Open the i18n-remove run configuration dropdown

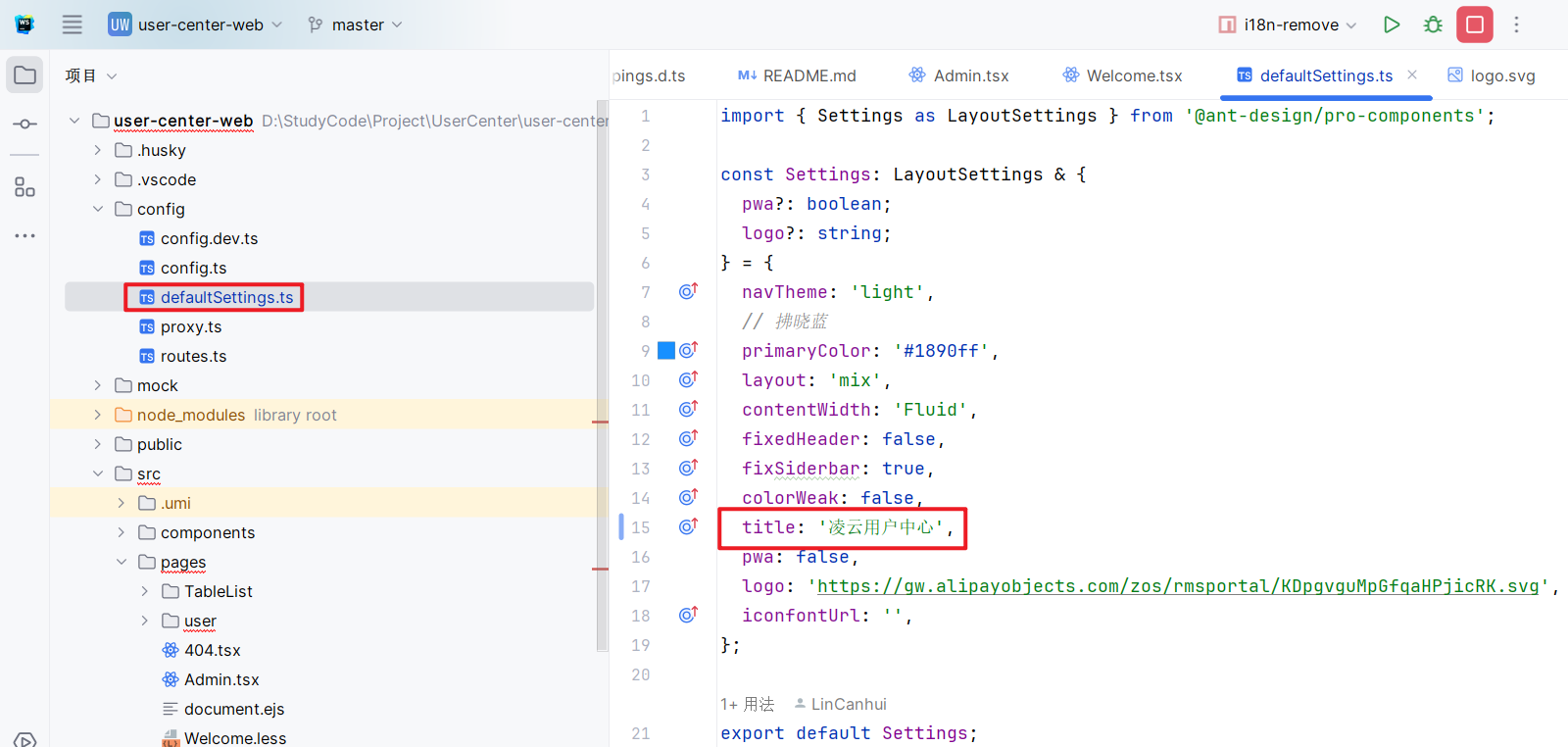click(x=1288, y=25)
